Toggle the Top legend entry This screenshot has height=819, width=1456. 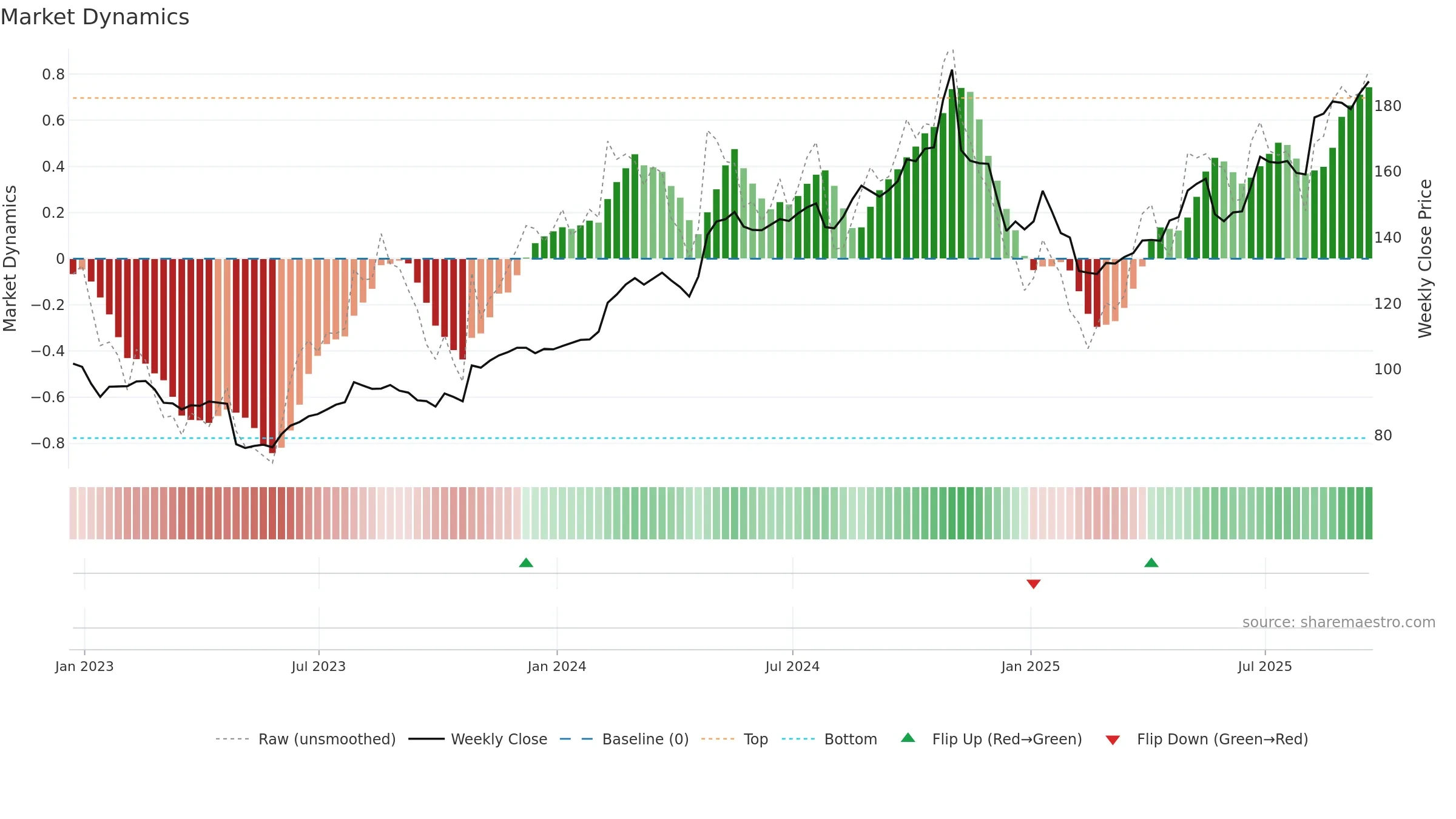tap(735, 739)
